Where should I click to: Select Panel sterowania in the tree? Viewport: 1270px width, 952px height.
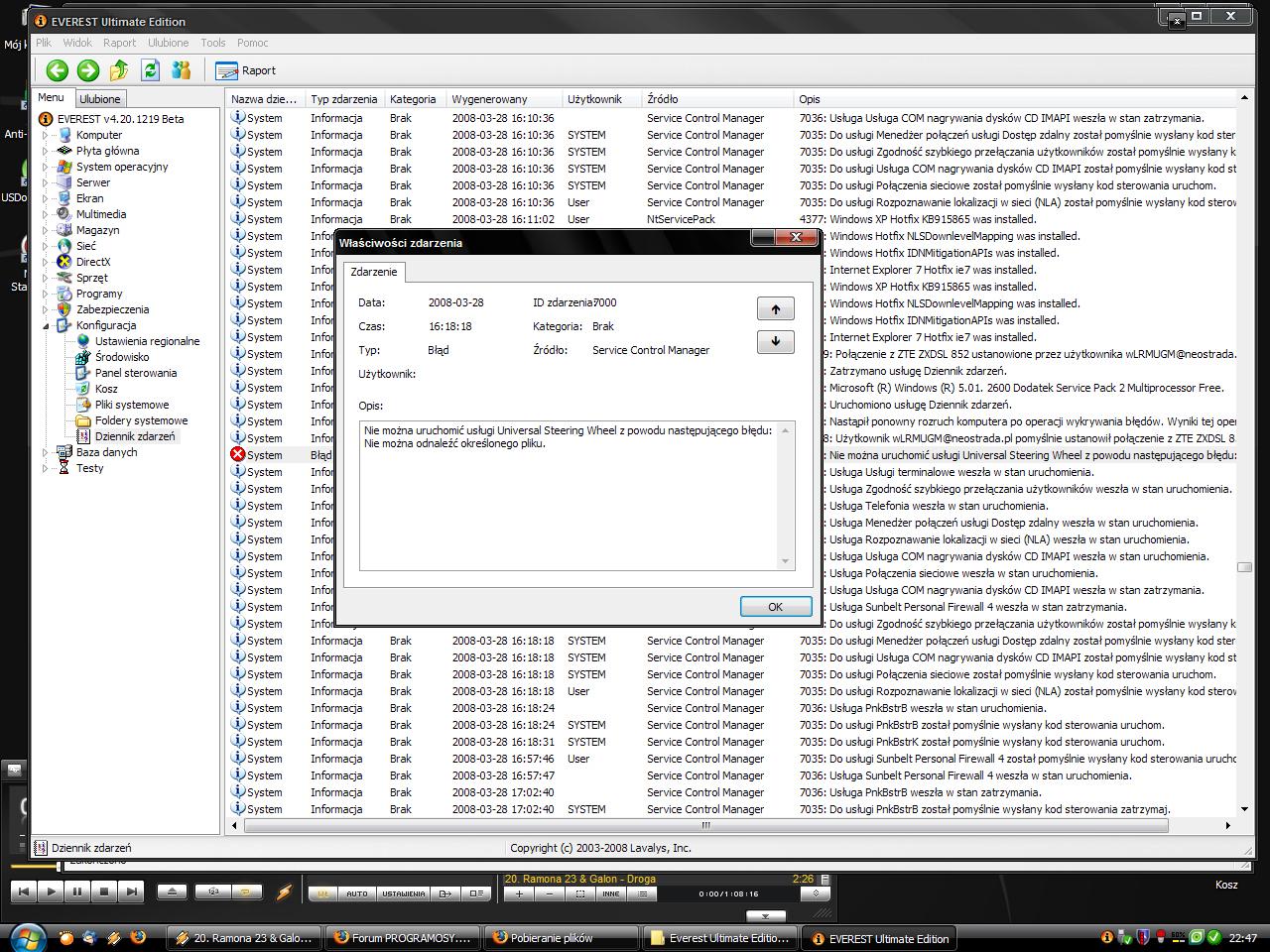(x=136, y=373)
